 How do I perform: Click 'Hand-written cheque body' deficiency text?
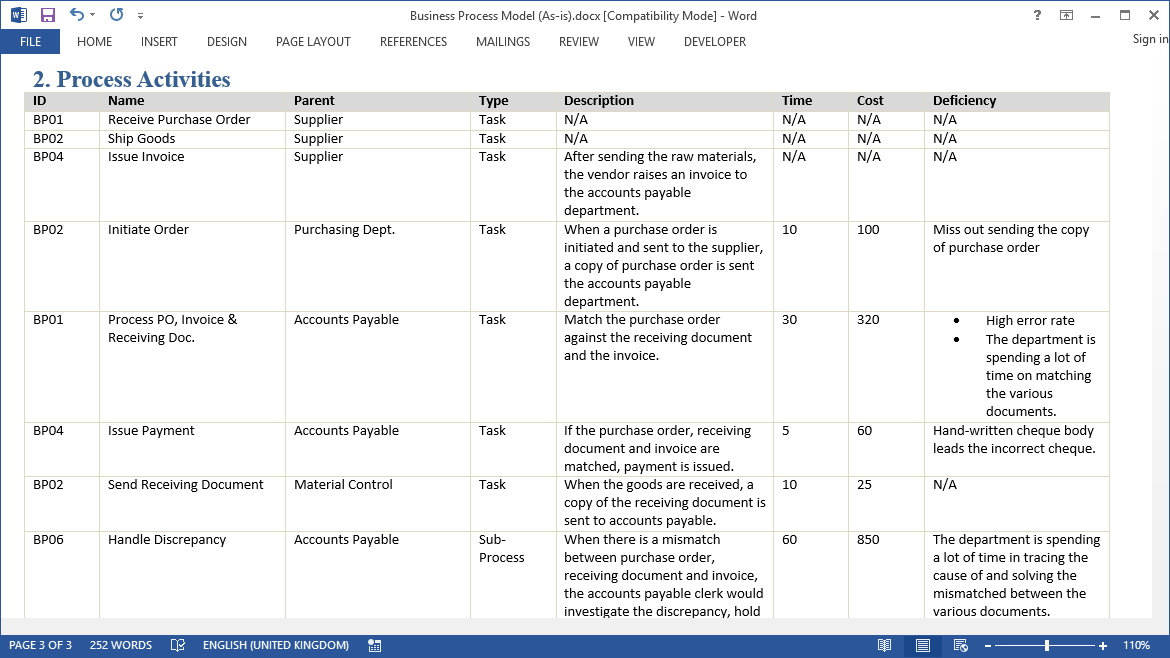coord(1013,430)
